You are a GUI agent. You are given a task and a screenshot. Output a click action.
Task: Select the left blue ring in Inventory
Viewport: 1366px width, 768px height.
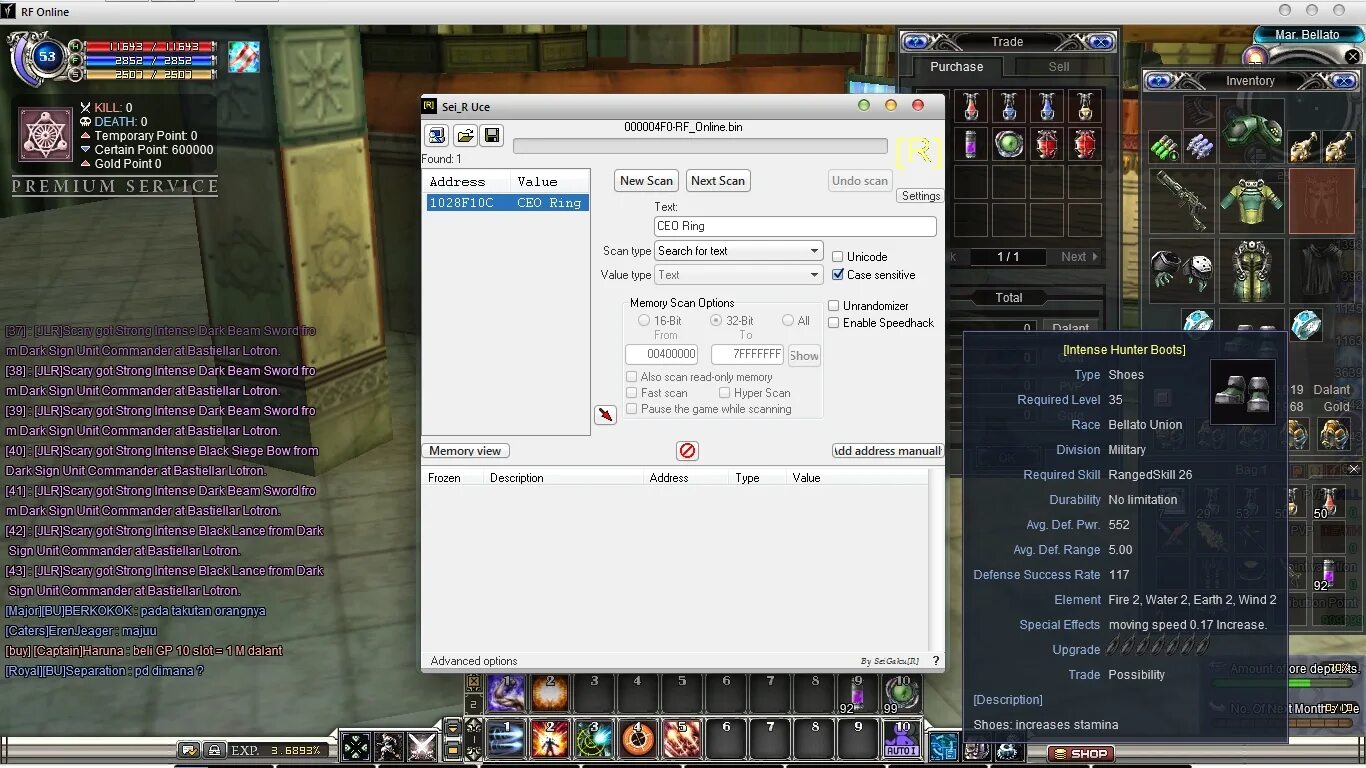(x=1198, y=322)
